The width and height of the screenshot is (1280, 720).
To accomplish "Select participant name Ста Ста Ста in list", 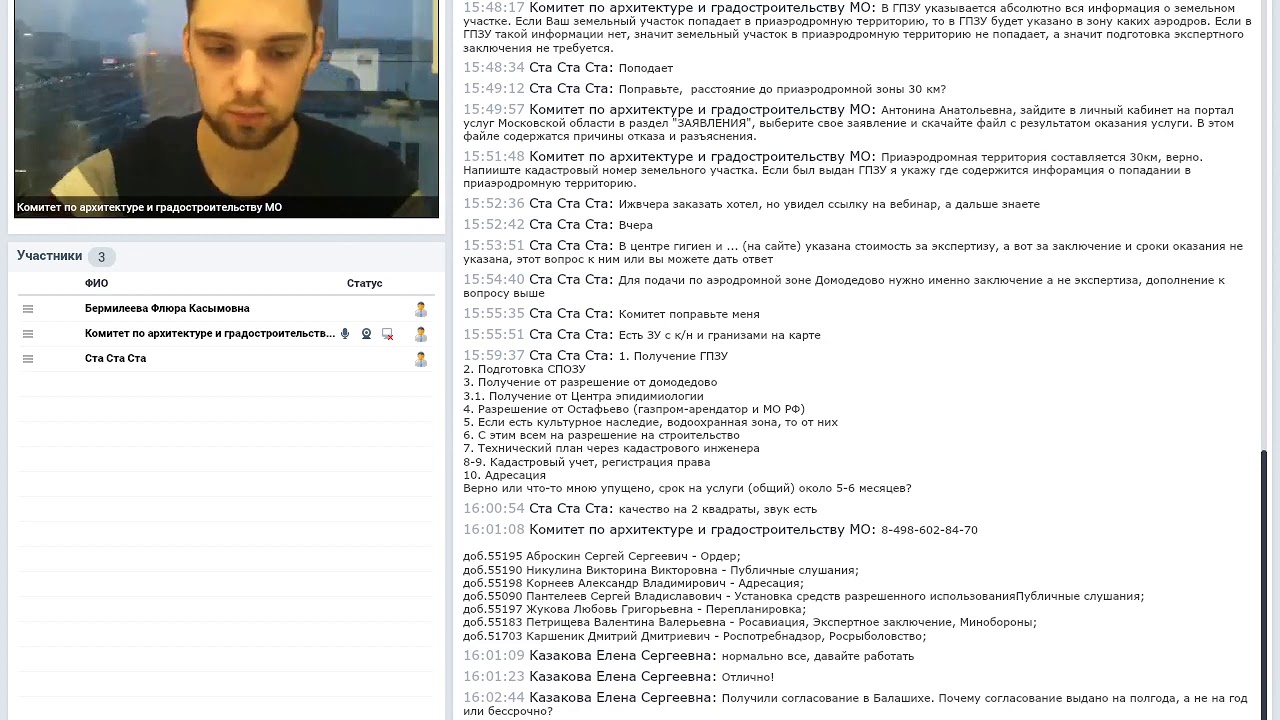I will tap(115, 359).
